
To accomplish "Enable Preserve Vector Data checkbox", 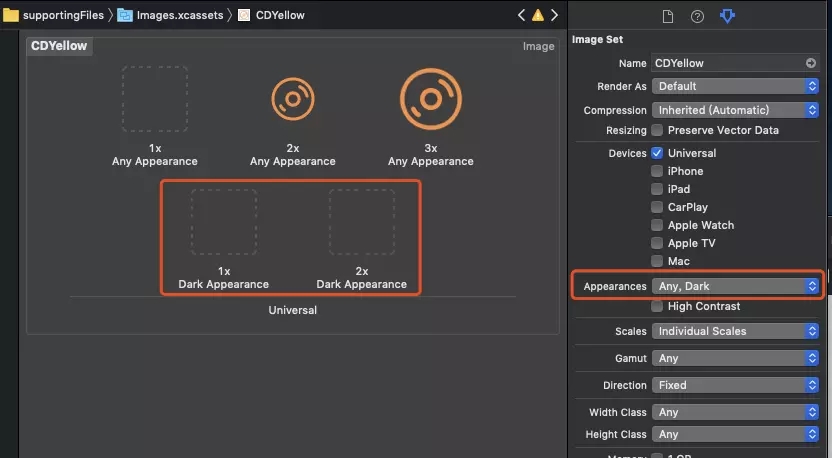I will (x=657, y=130).
